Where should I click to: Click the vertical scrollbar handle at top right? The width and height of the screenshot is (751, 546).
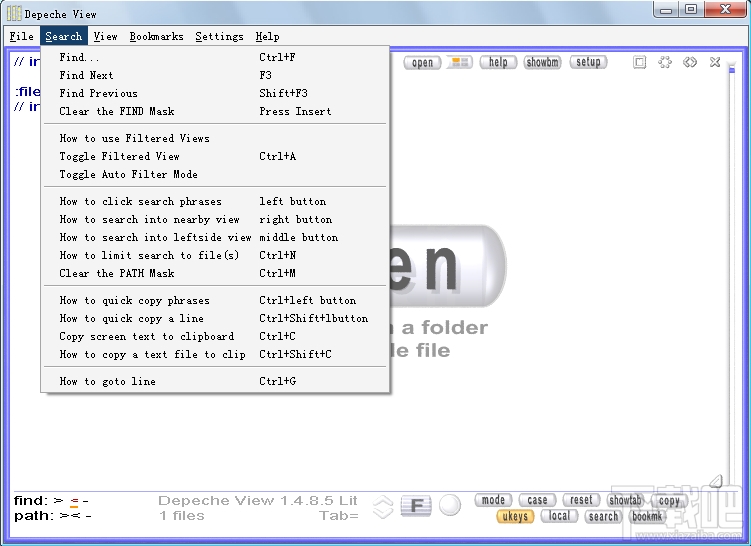(x=731, y=70)
